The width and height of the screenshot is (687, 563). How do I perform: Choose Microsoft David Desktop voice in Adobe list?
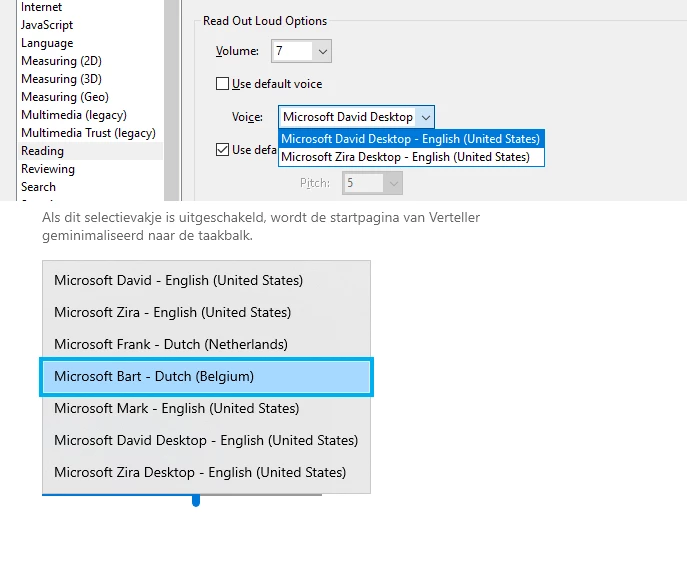[411, 139]
